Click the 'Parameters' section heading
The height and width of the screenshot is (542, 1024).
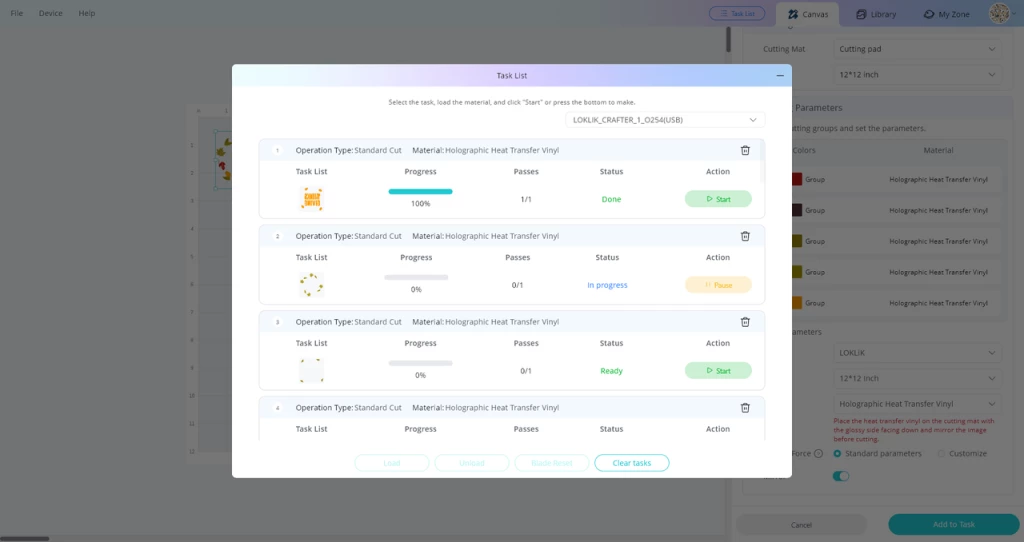(x=818, y=108)
